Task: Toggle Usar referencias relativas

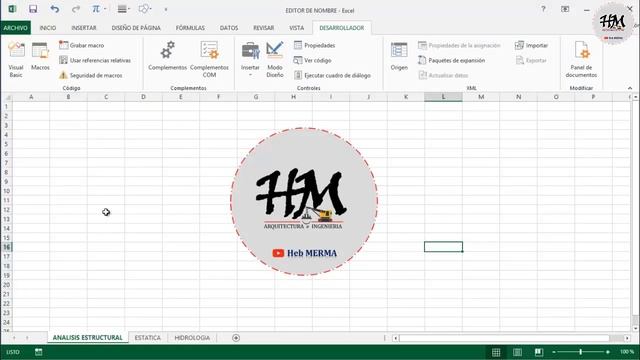Action: click(x=95, y=60)
